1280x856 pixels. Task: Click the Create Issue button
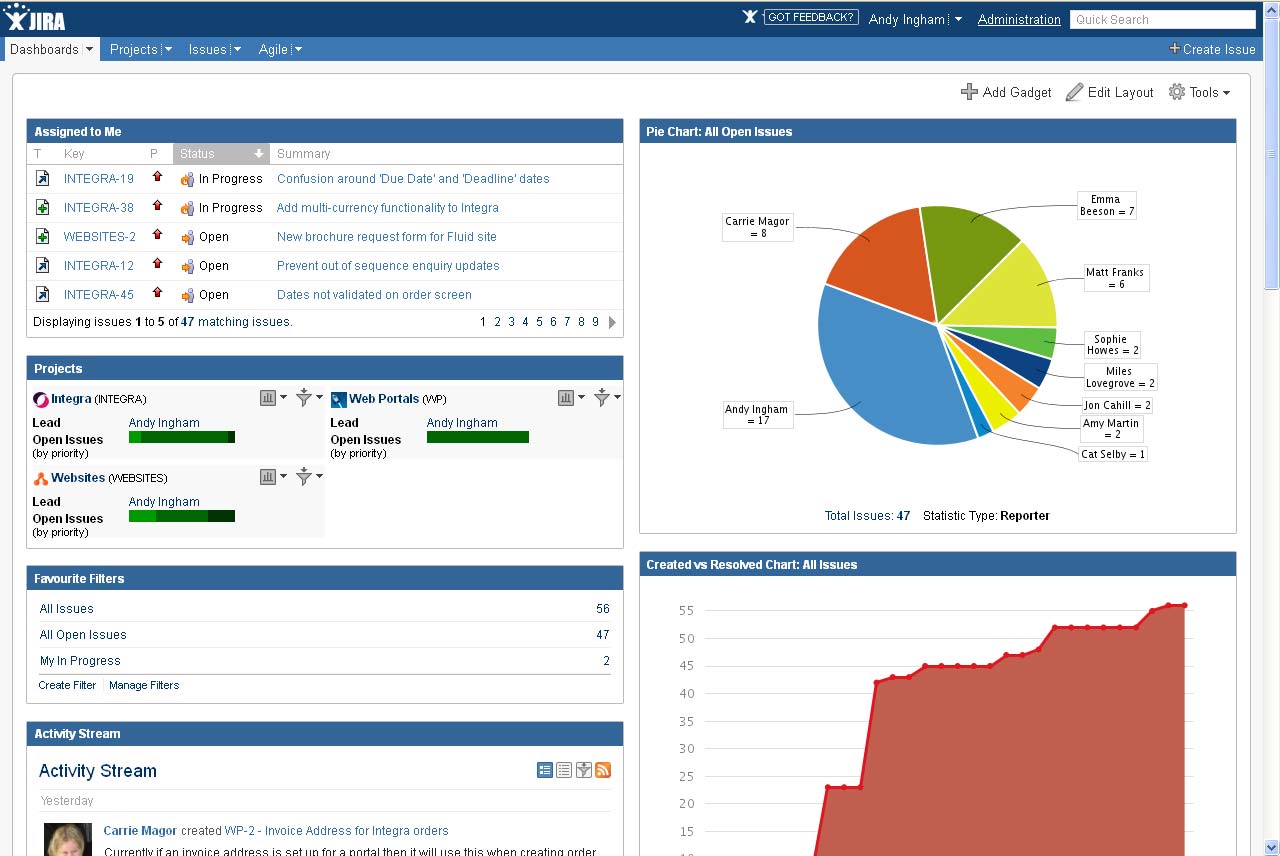1213,49
